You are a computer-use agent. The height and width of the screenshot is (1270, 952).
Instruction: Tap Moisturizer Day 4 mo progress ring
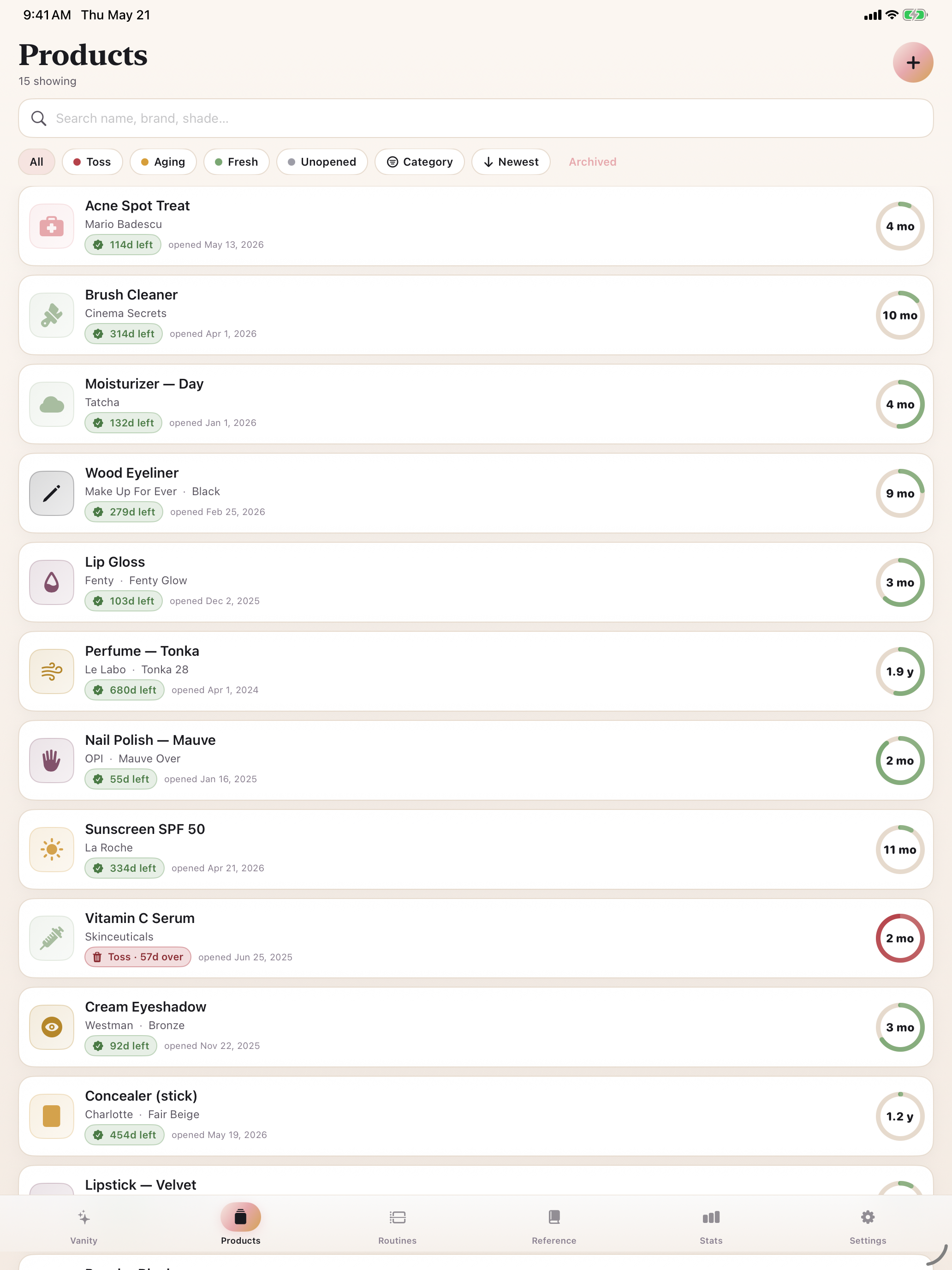[900, 404]
